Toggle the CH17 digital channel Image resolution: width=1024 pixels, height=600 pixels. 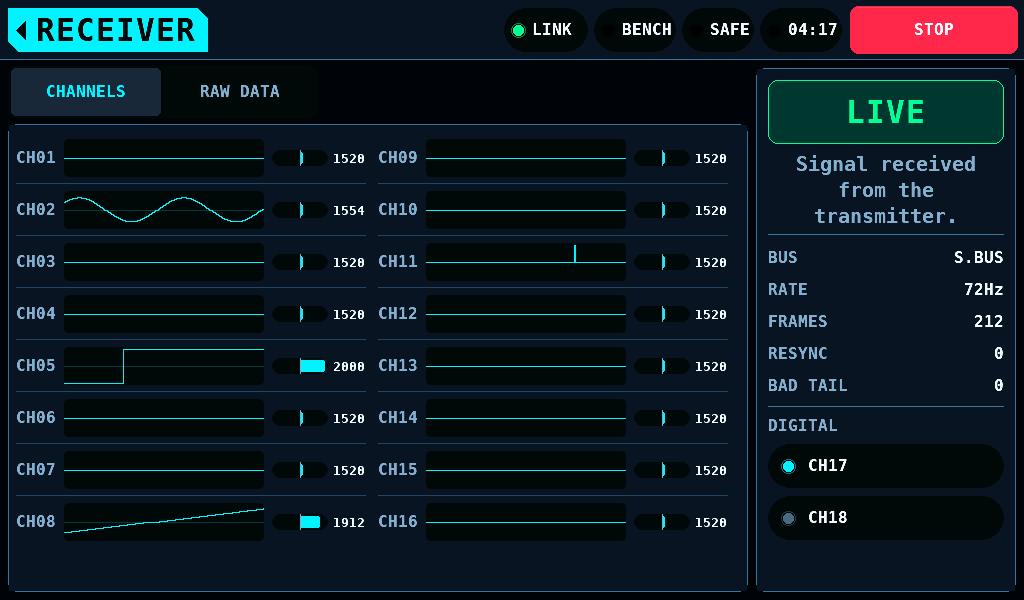pos(886,466)
